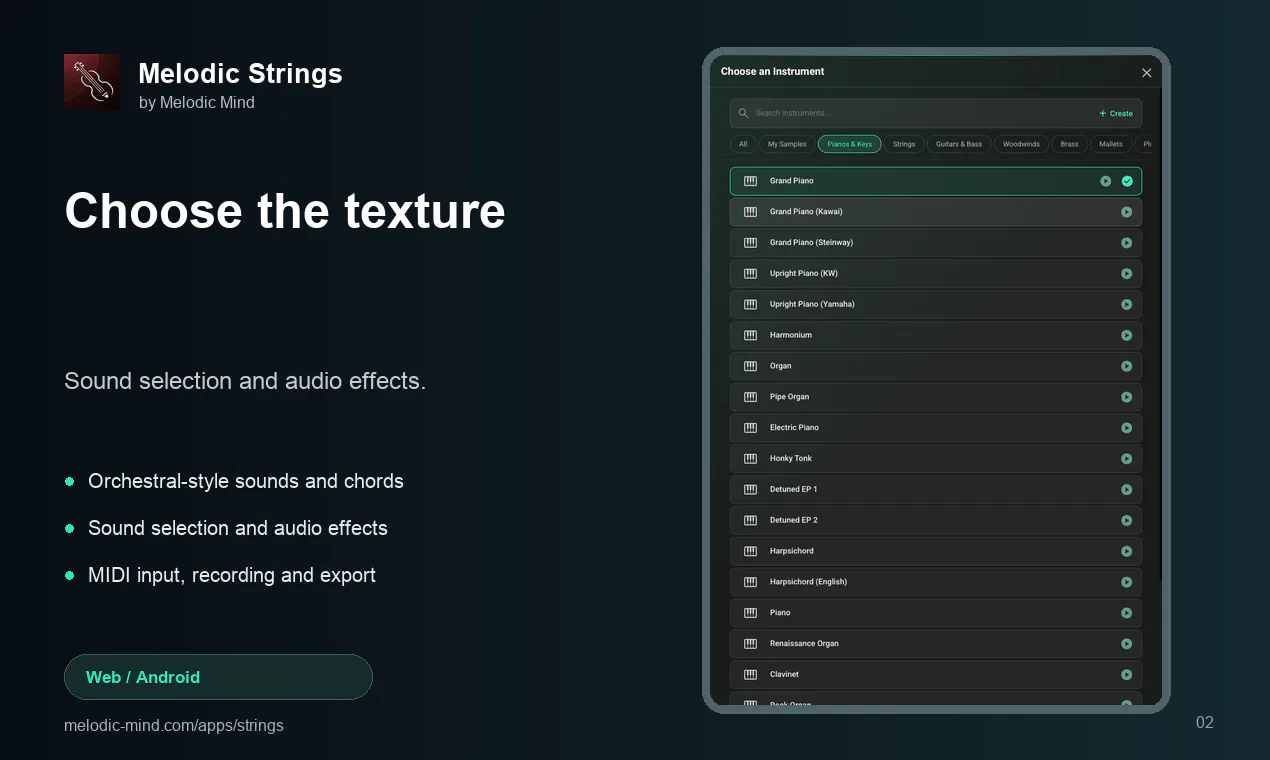The height and width of the screenshot is (760, 1270).
Task: Click keyboard icon beside Honky Tonk
Action: (x=750, y=459)
